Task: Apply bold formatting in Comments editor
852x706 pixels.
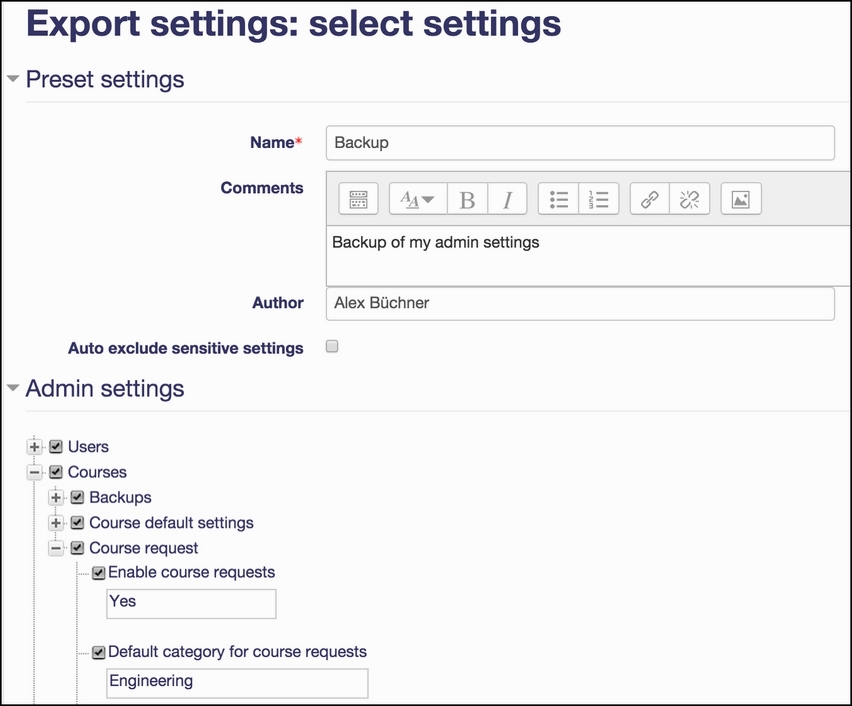Action: (x=467, y=199)
